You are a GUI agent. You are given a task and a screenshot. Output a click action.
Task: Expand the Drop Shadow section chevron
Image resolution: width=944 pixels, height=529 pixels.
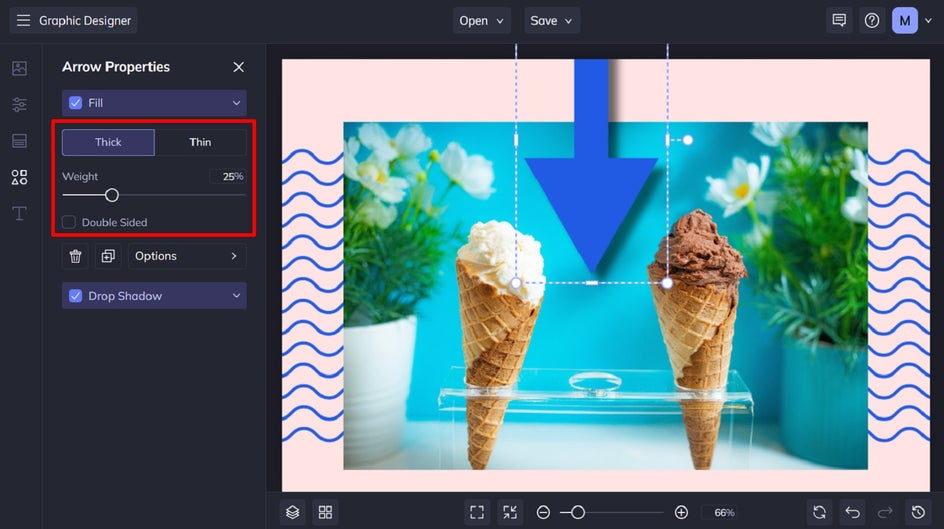tap(236, 296)
